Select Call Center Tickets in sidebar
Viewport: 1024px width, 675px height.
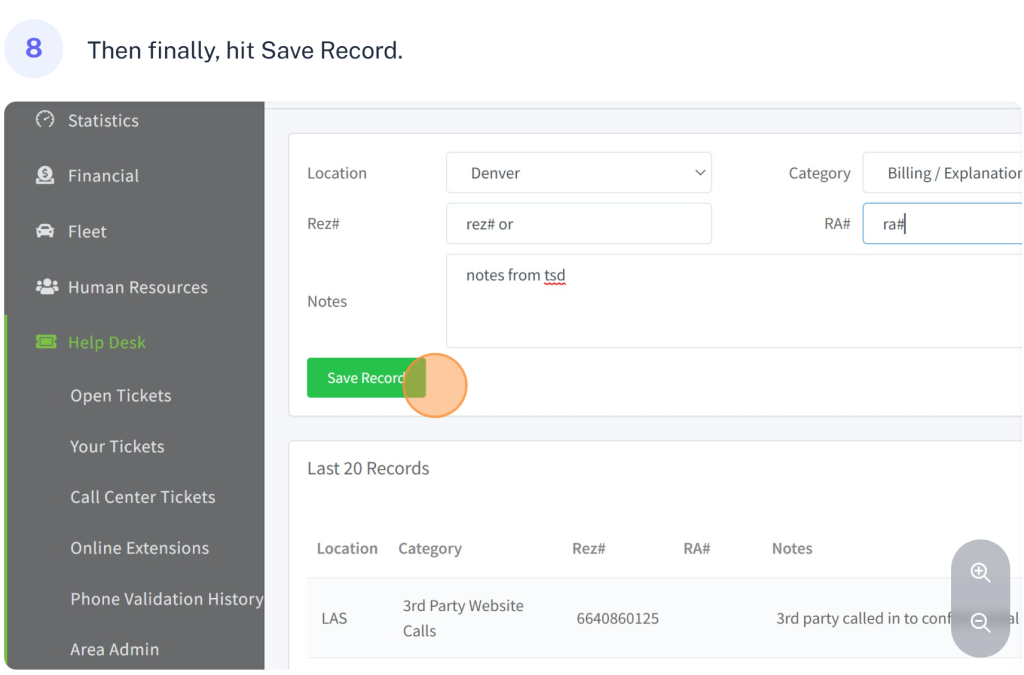point(142,497)
